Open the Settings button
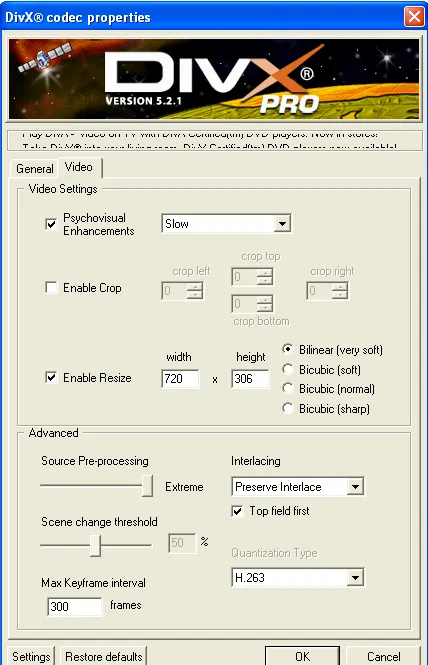428x665 pixels. (31, 656)
